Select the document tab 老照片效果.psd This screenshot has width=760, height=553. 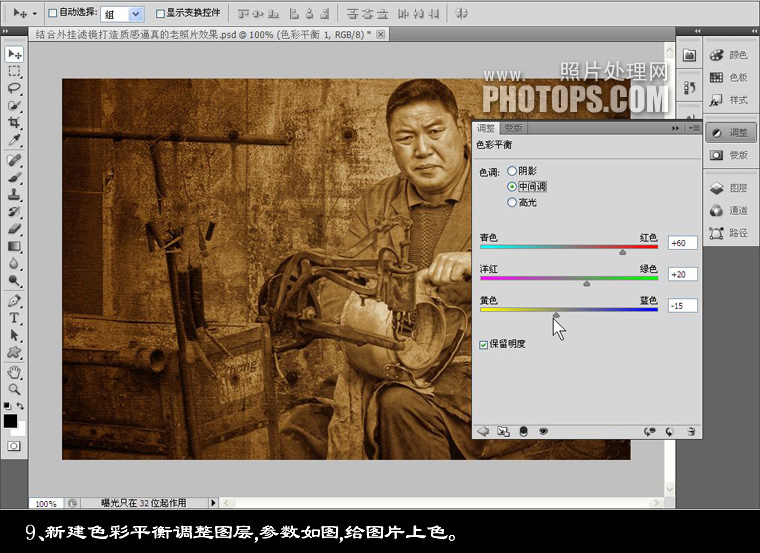204,34
